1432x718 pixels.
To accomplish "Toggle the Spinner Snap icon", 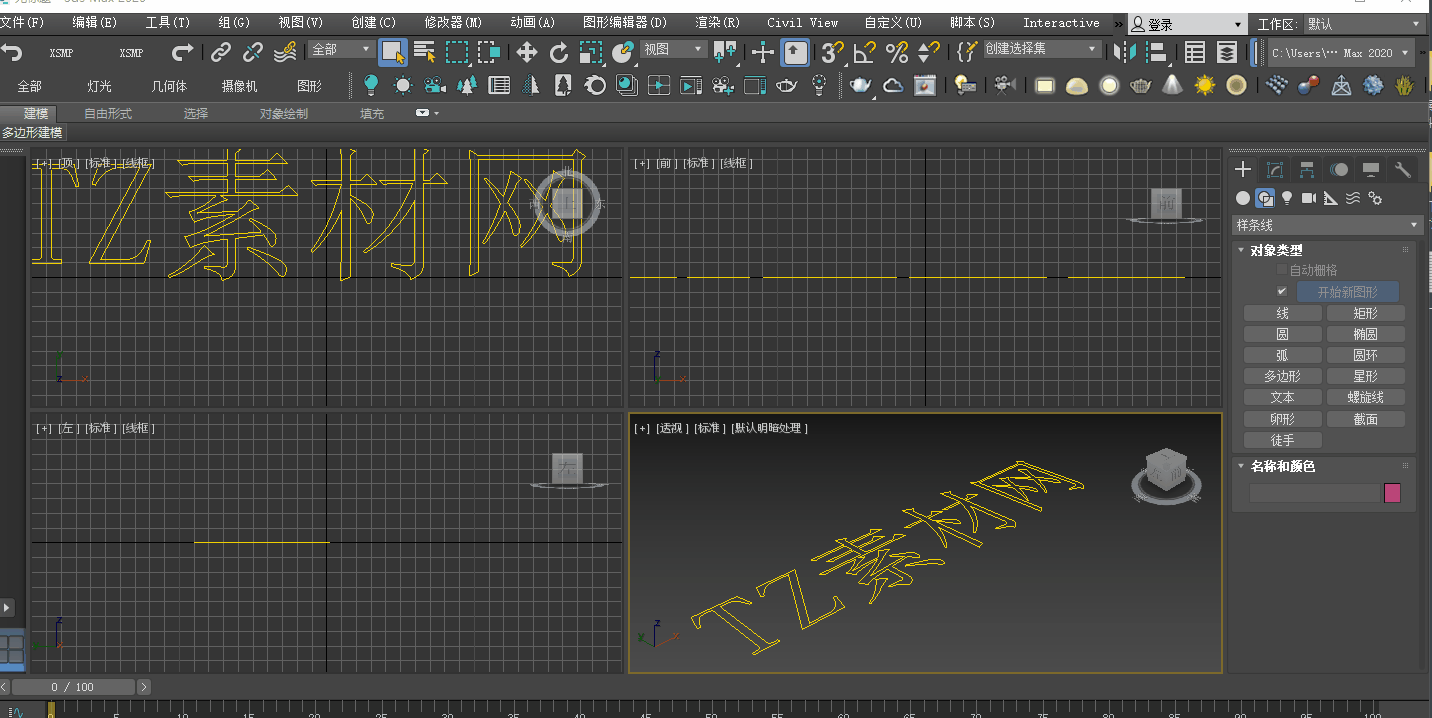I will coord(929,52).
